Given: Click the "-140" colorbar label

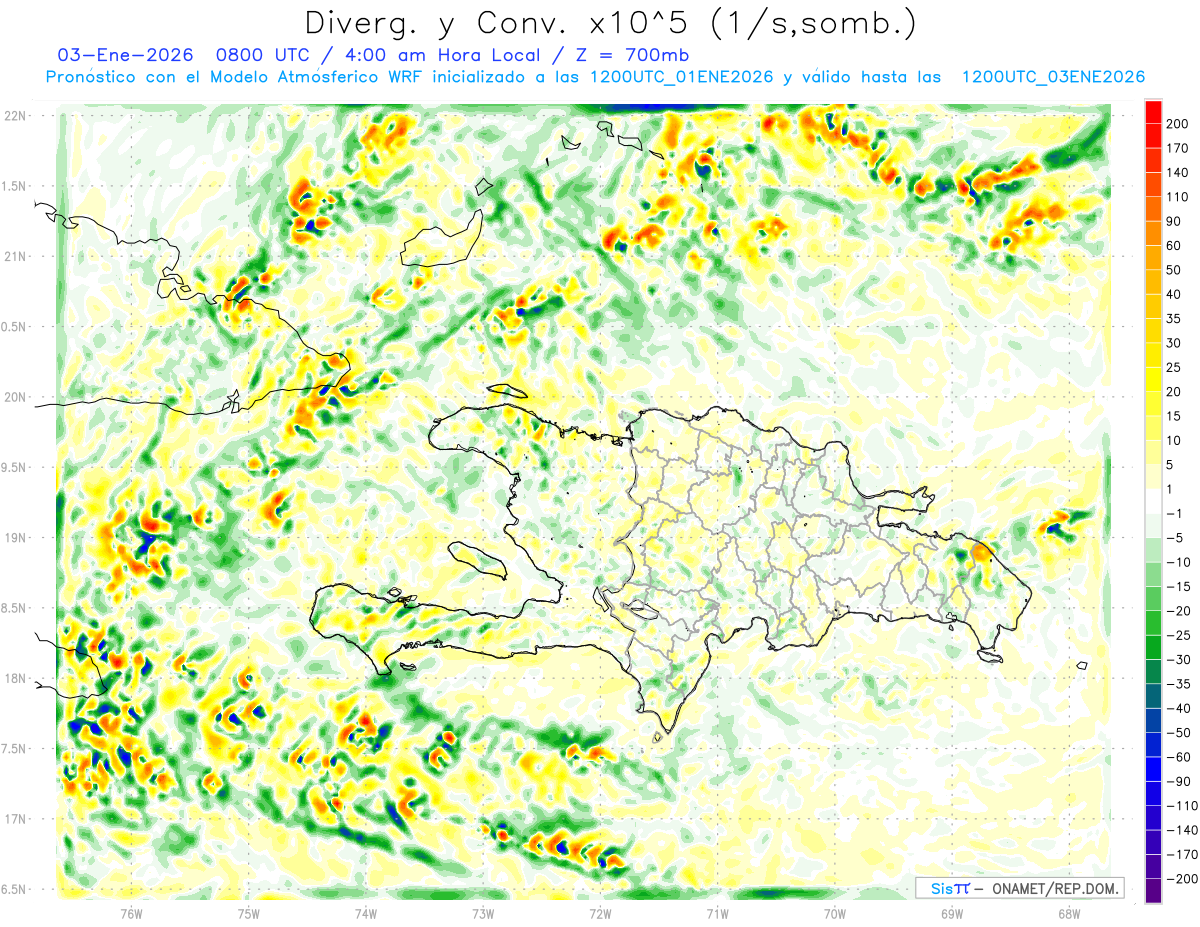Looking at the screenshot, I should point(1180,830).
